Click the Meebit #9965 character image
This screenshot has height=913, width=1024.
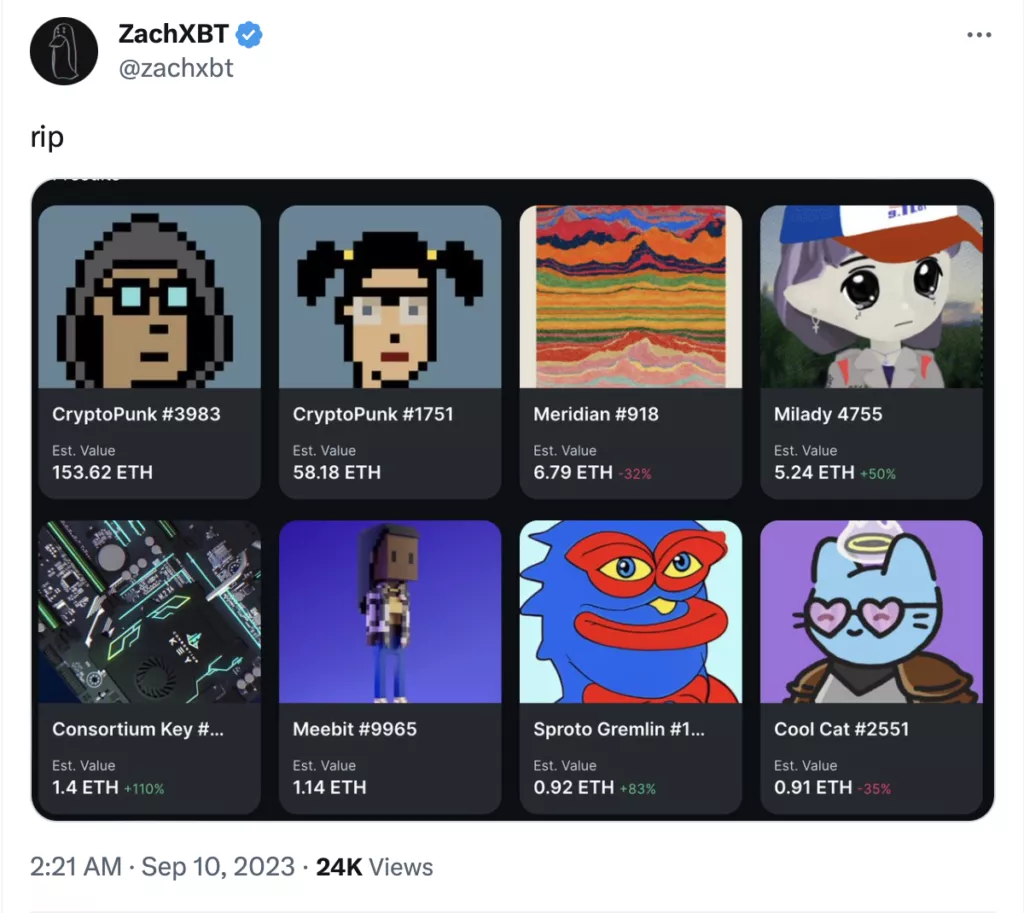click(390, 612)
